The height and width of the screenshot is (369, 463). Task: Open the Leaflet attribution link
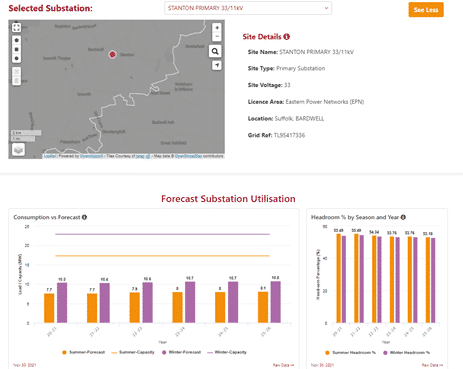pos(50,156)
